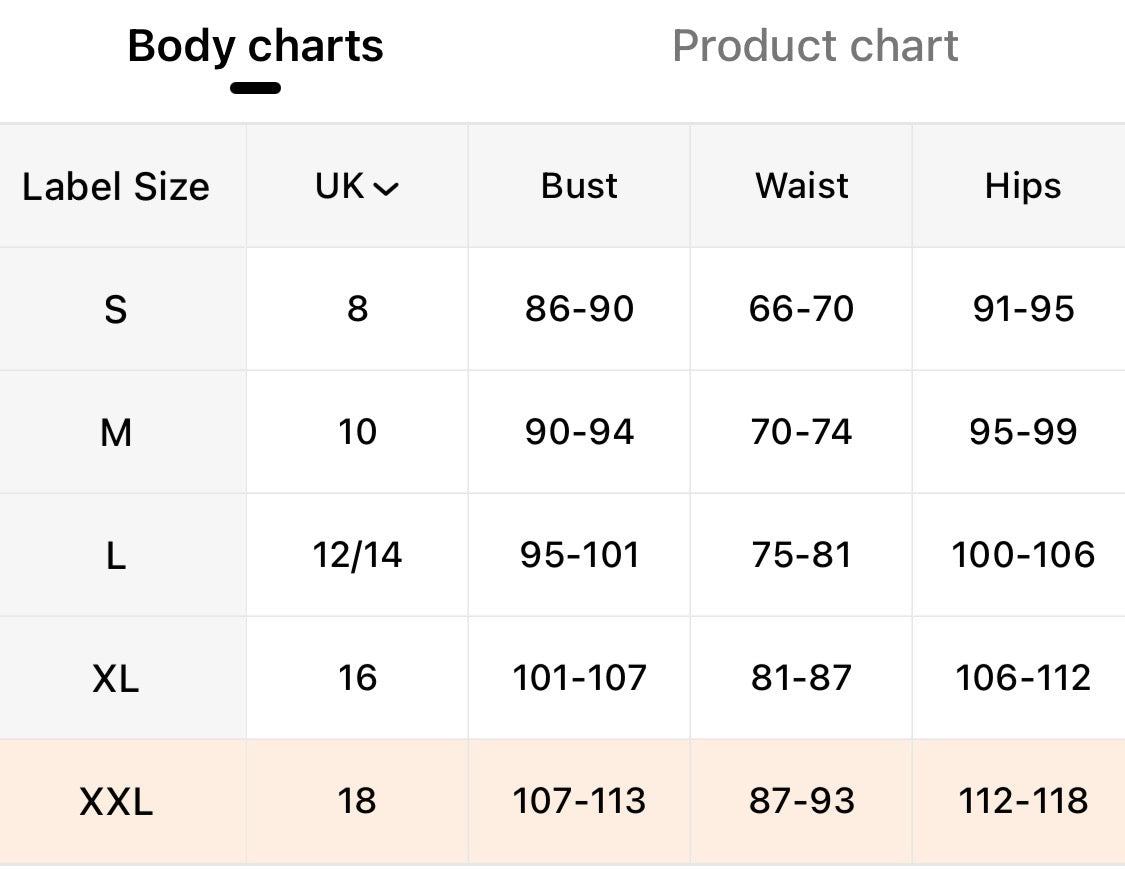The width and height of the screenshot is (1125, 869).
Task: Click the UK size 12/14 cell
Action: pos(357,555)
